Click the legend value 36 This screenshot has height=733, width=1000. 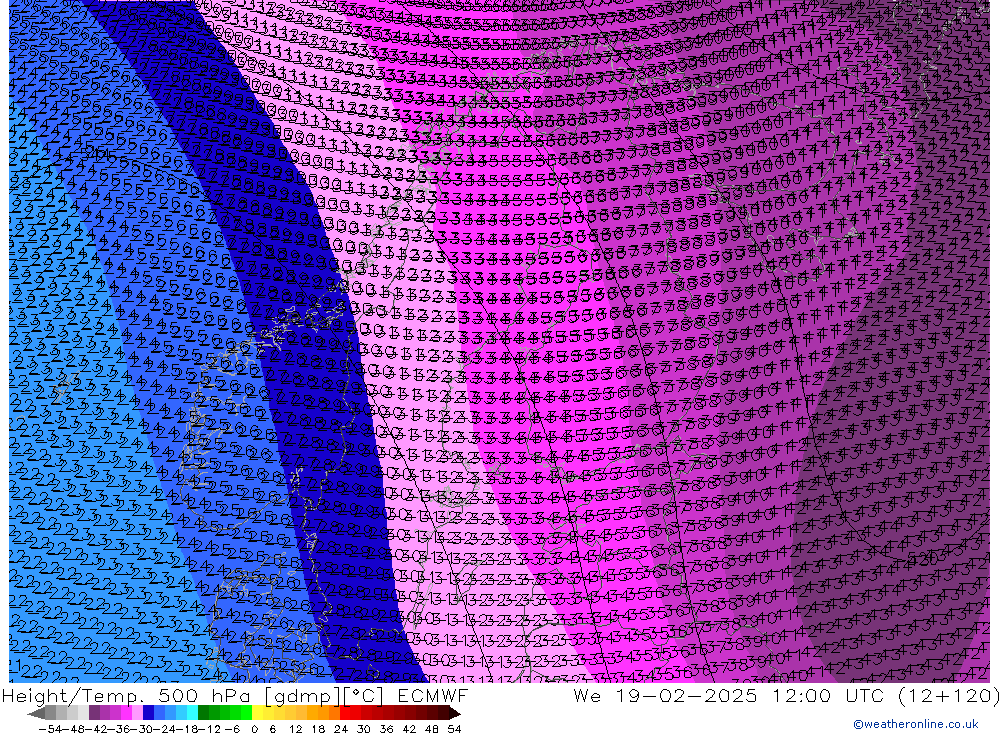[386, 729]
